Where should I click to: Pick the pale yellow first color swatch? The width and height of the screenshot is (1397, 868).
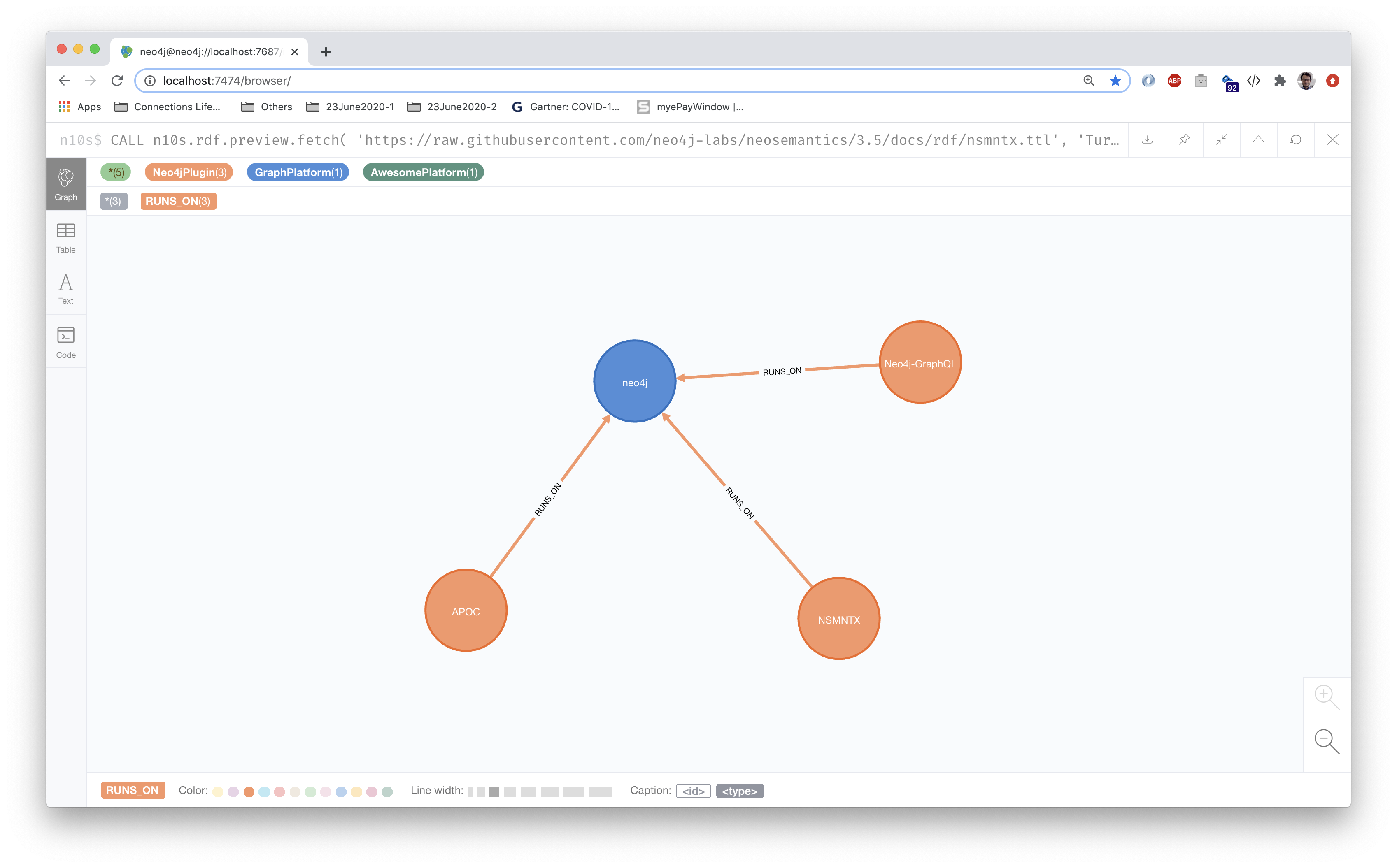pos(218,791)
